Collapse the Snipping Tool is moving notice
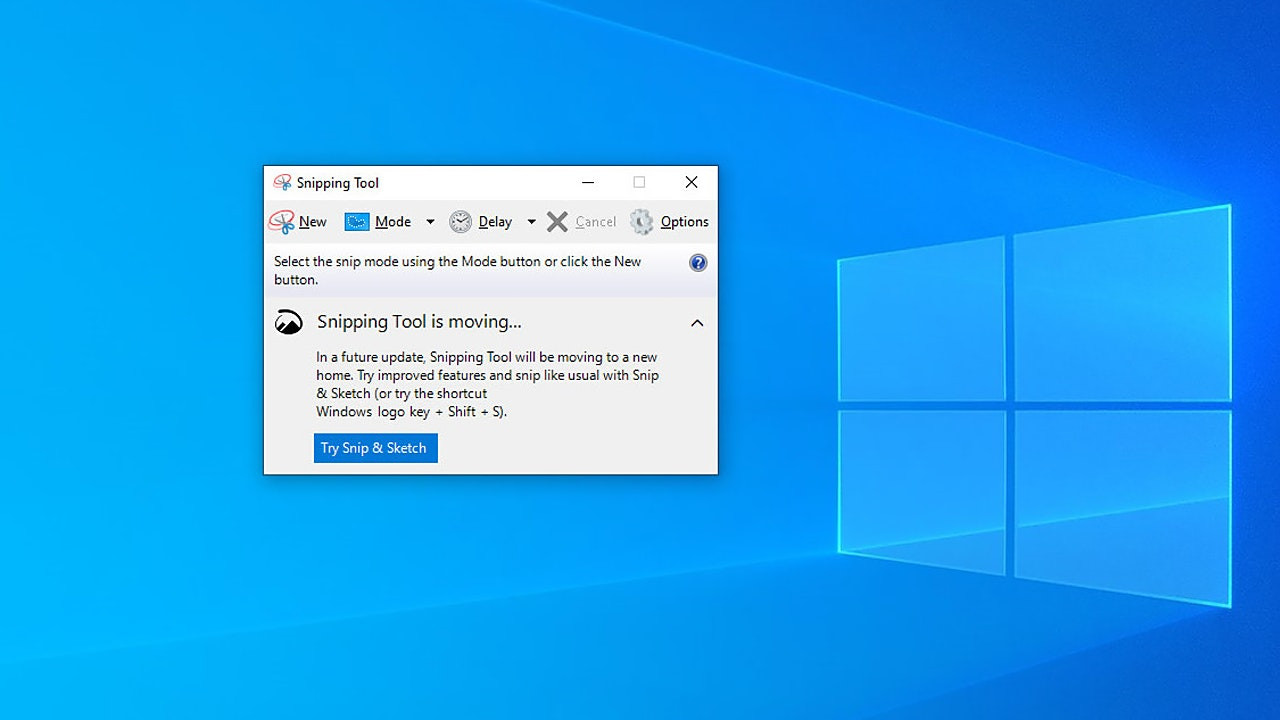The width and height of the screenshot is (1280, 720). (x=697, y=323)
